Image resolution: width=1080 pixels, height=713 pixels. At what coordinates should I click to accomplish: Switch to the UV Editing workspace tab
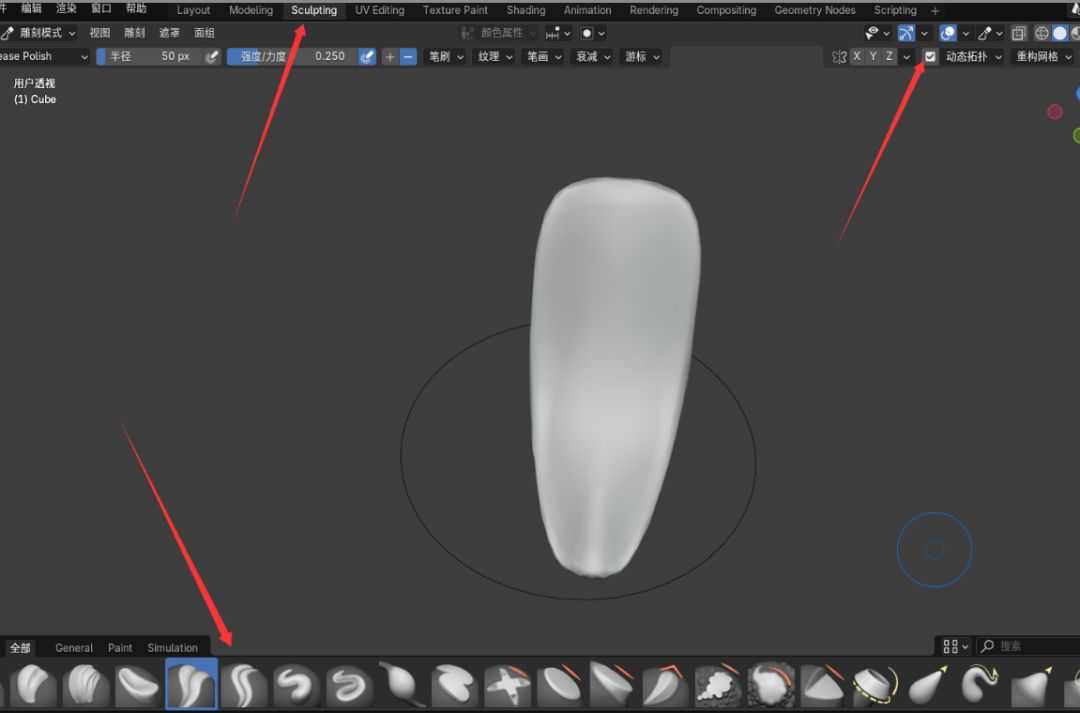click(379, 10)
